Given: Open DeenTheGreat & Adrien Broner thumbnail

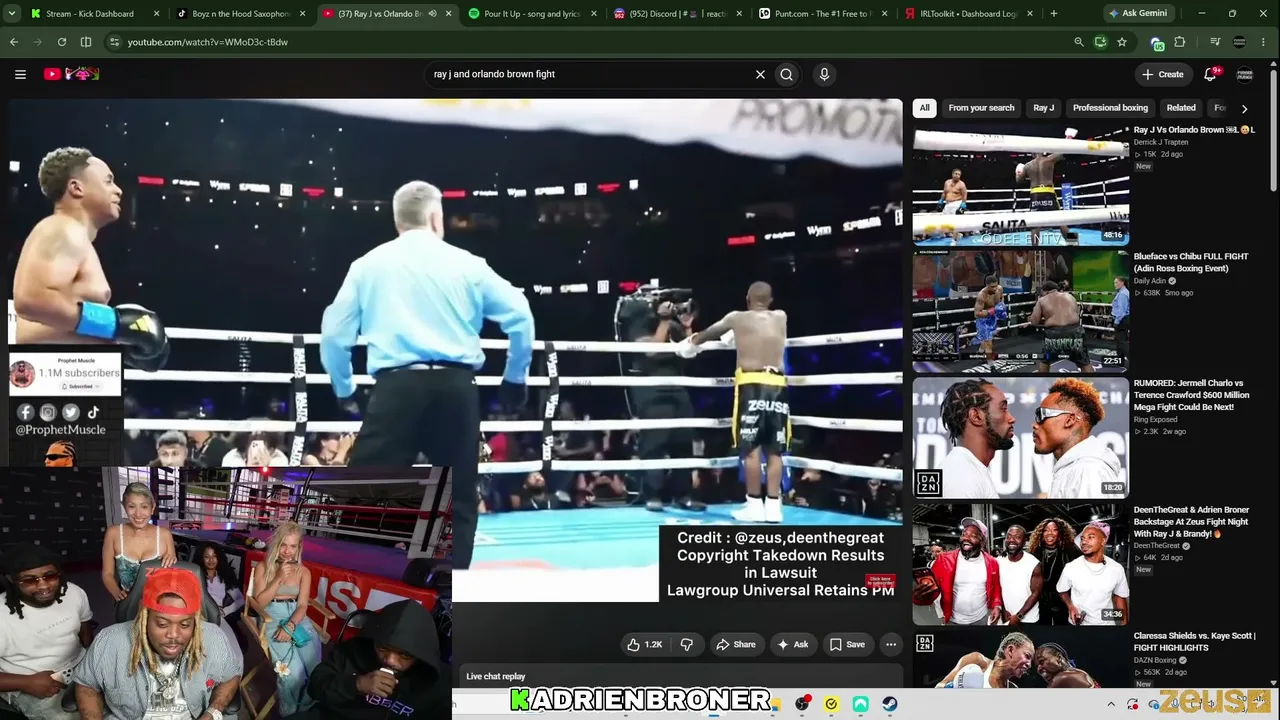Looking at the screenshot, I should pos(1021,564).
